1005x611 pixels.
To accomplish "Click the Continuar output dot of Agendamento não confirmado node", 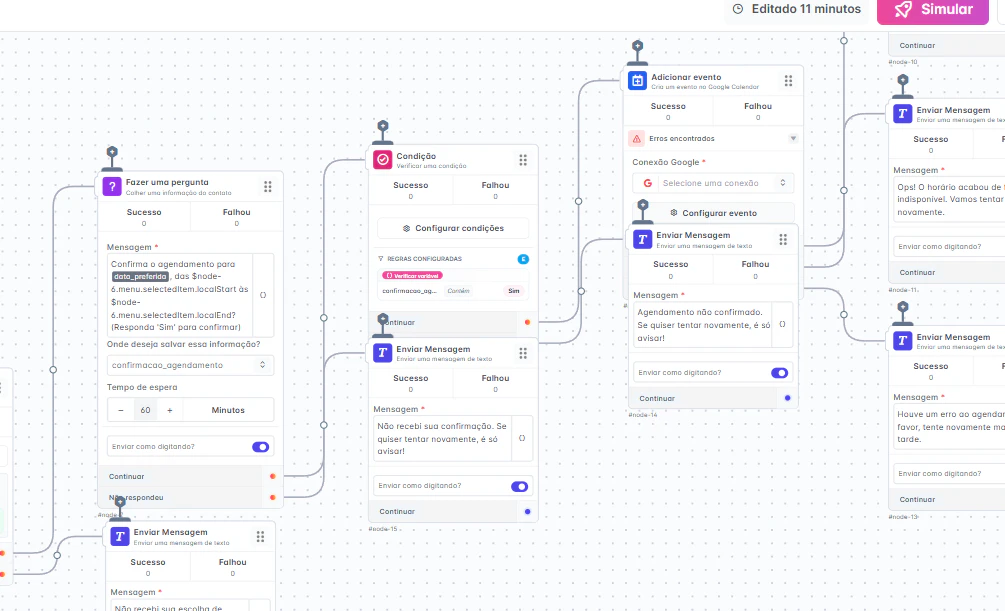I will pos(788,398).
